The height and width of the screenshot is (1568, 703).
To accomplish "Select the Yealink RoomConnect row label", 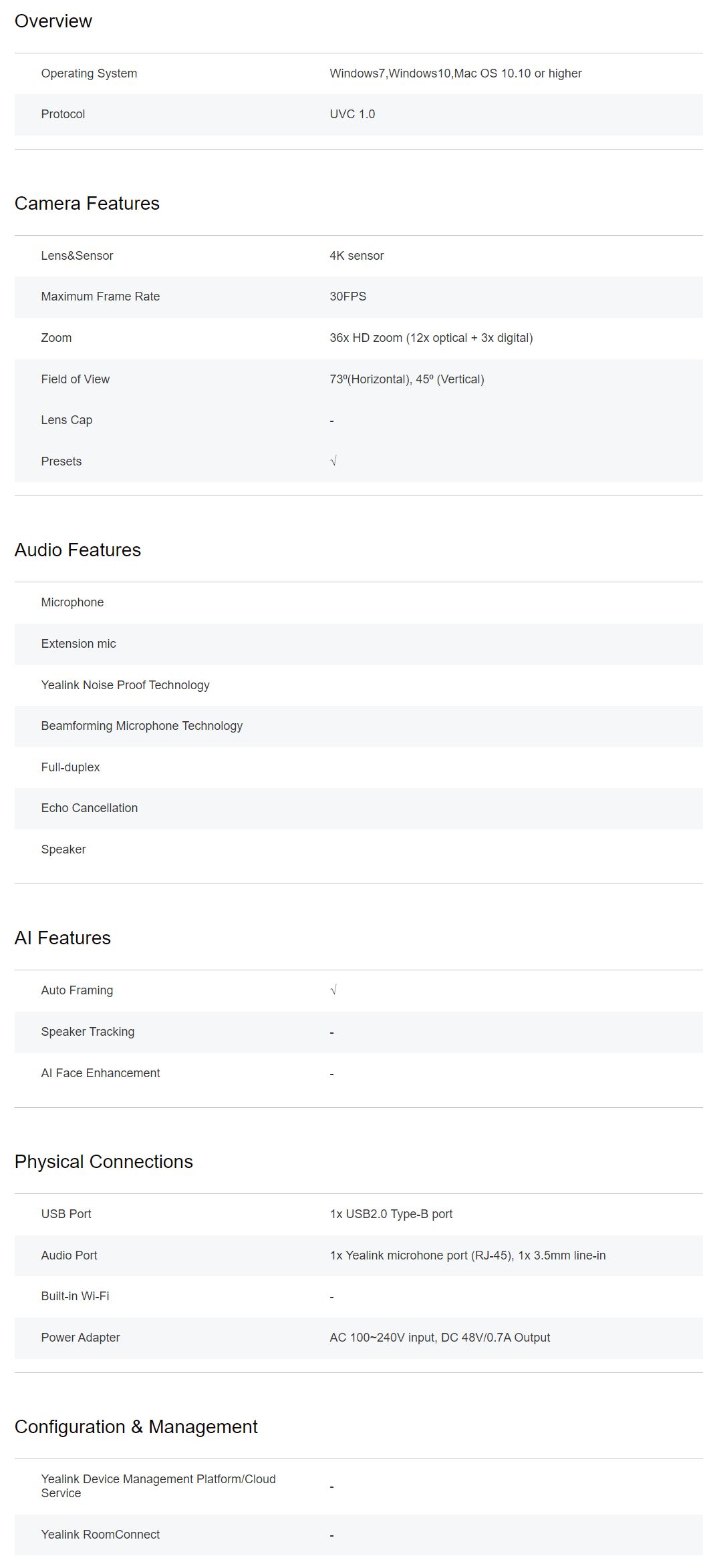I will point(100,1535).
